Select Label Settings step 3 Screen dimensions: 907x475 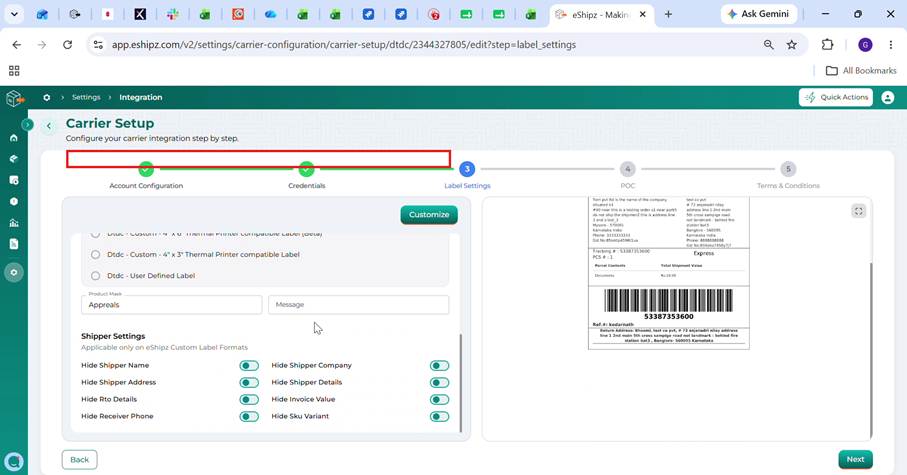[467, 169]
